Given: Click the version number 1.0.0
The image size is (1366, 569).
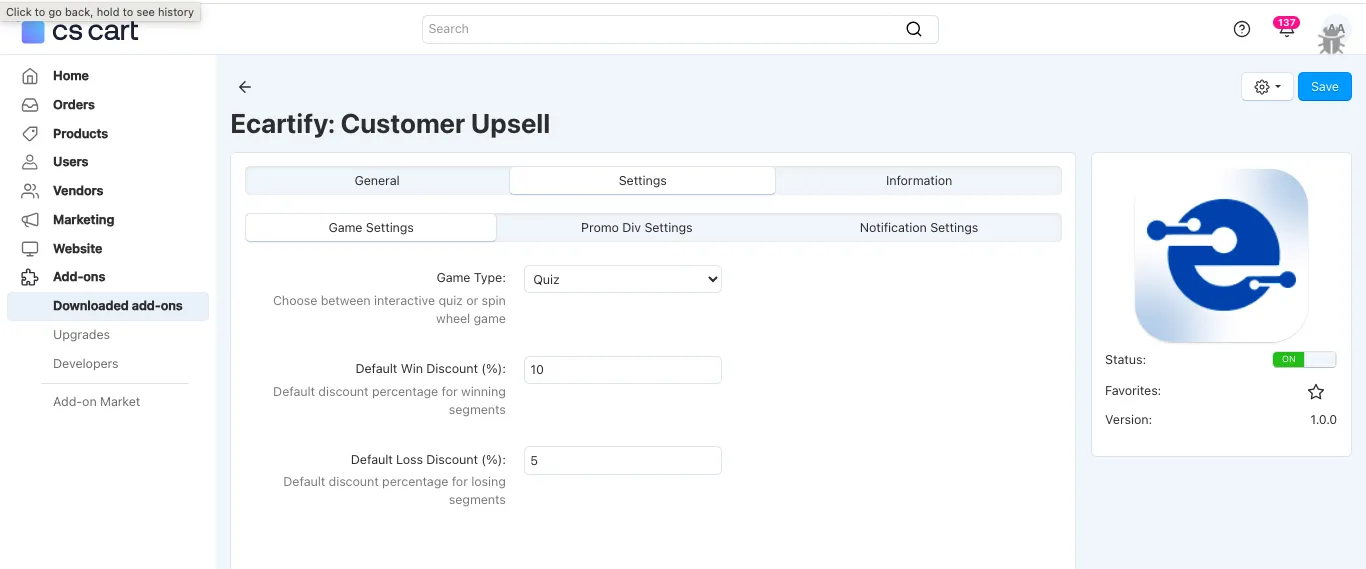Looking at the screenshot, I should (1323, 420).
